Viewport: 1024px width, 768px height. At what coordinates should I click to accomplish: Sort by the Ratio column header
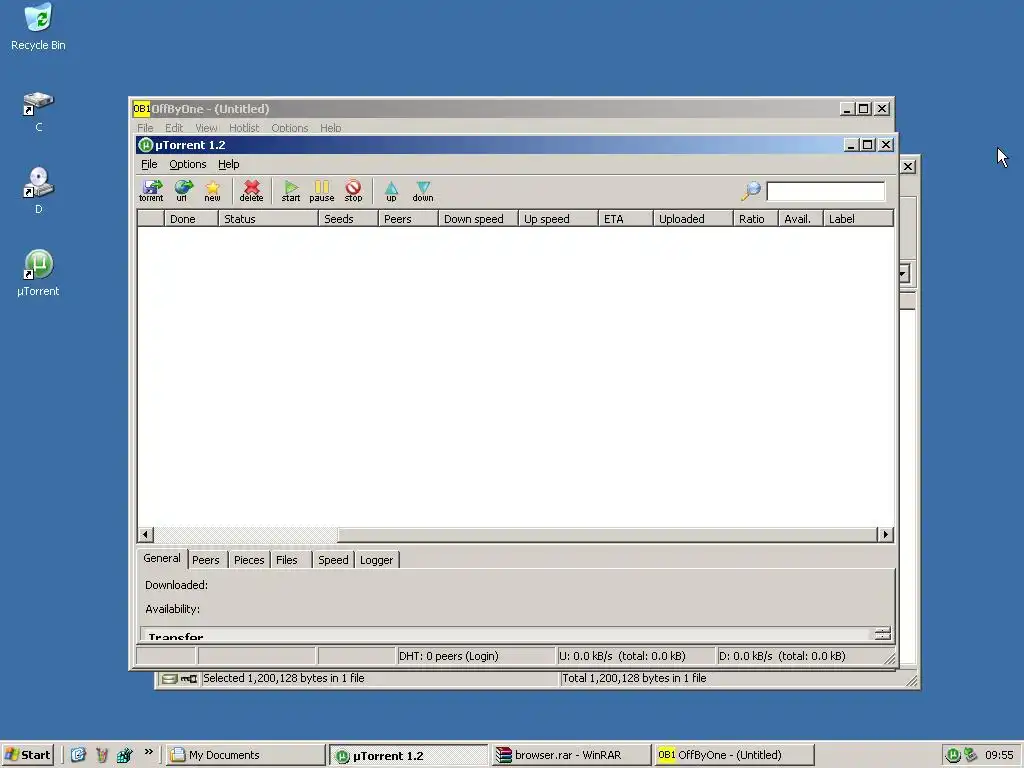[756, 219]
